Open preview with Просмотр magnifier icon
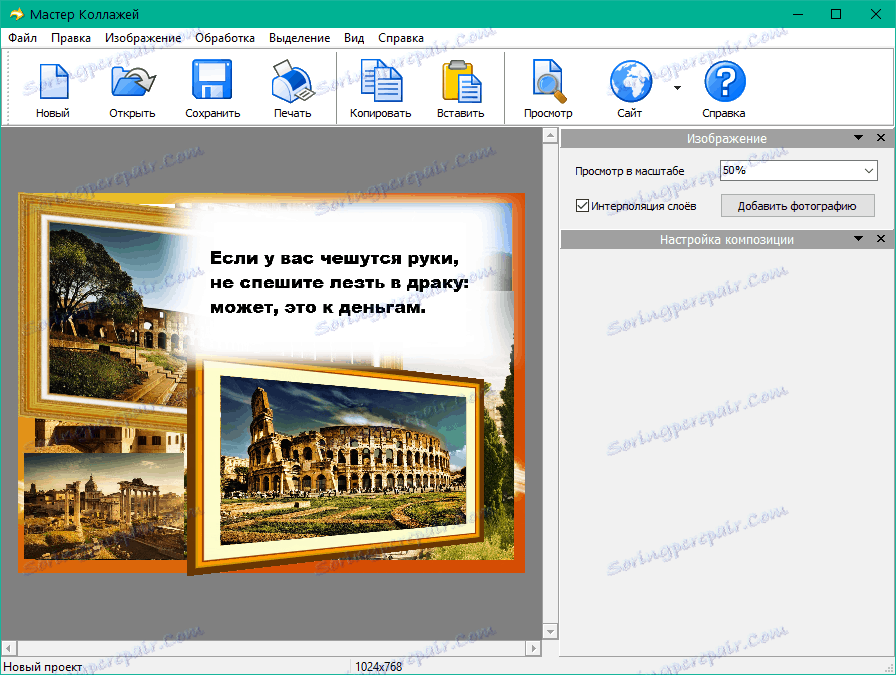The image size is (896, 675). coord(549,81)
